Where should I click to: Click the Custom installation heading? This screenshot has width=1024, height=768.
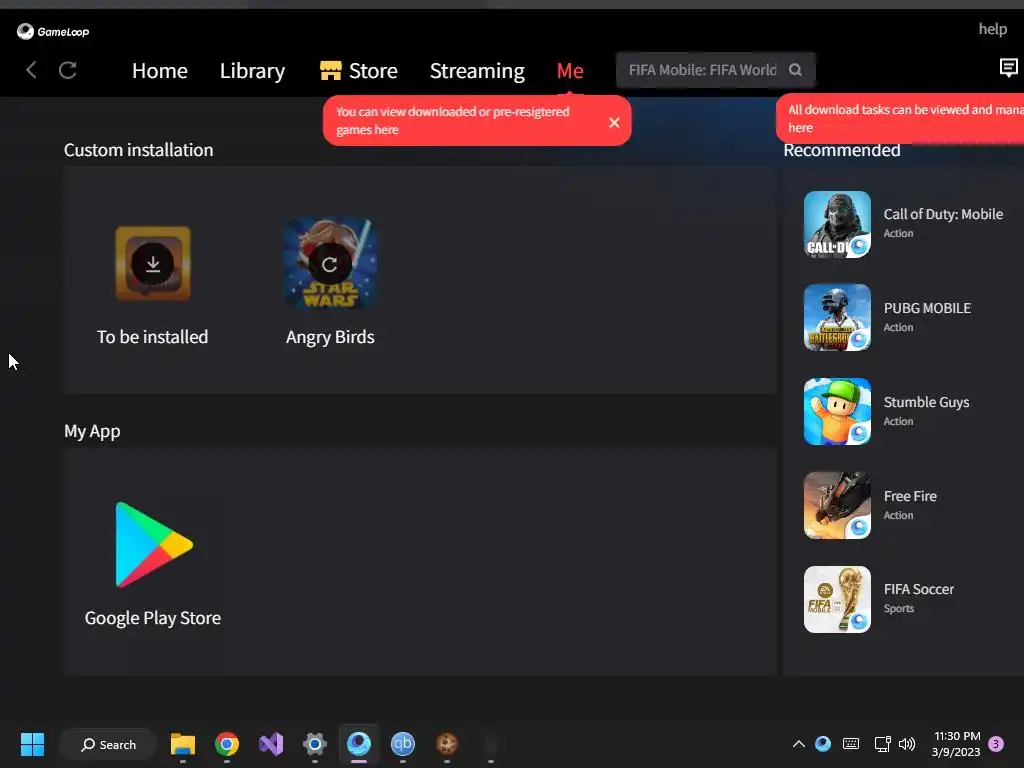138,150
